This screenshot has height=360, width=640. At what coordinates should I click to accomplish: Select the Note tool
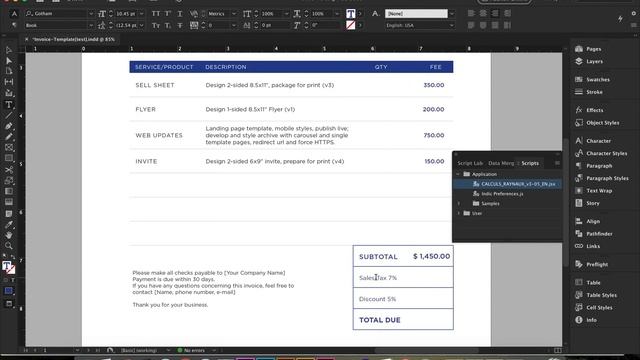9,213
